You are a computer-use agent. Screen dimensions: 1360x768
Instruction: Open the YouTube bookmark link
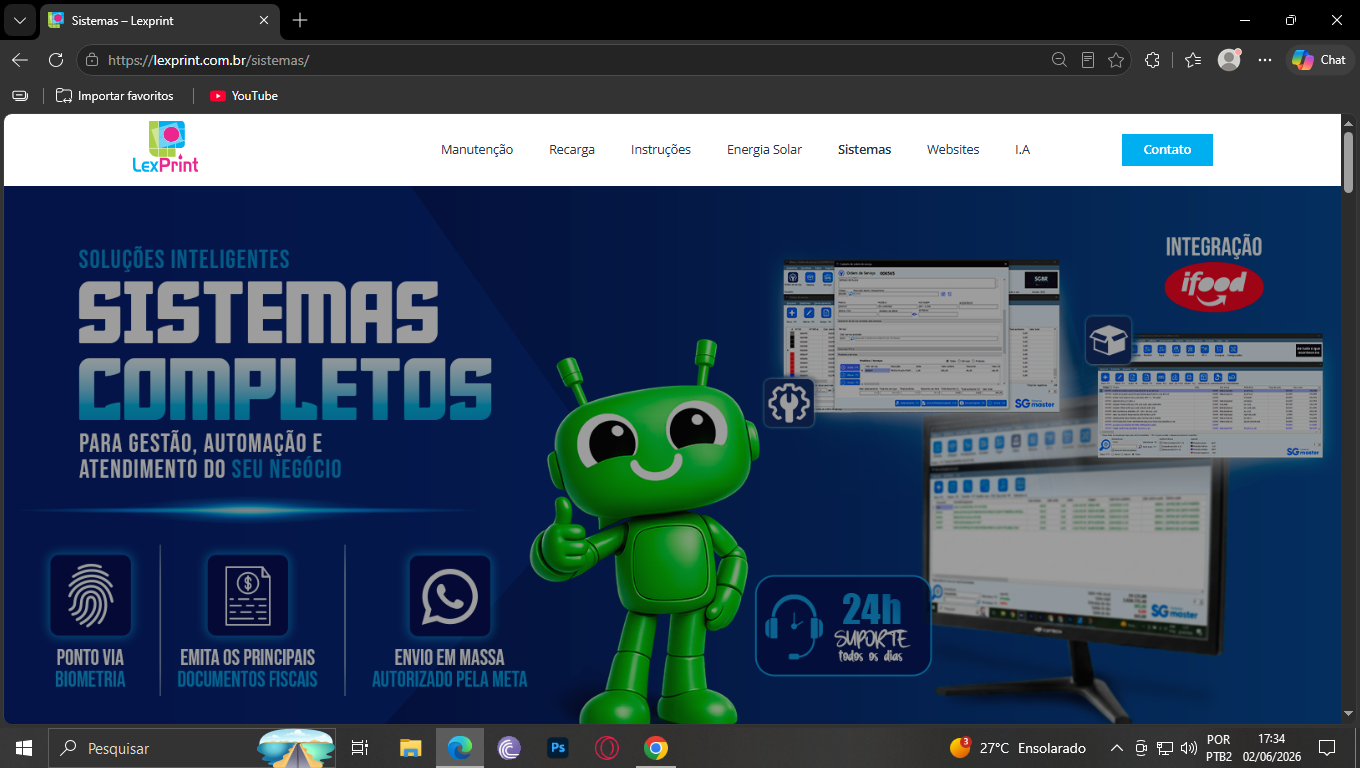tap(244, 96)
